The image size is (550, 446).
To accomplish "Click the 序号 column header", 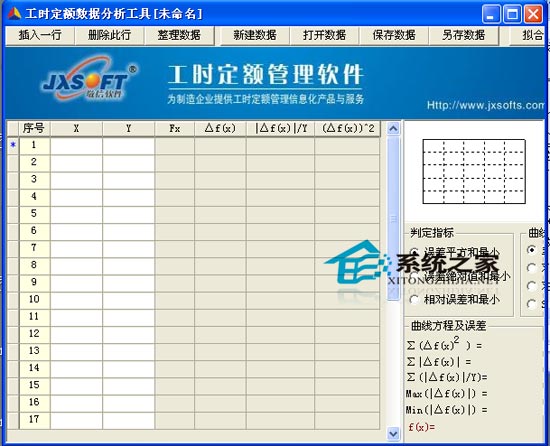I will (x=34, y=128).
